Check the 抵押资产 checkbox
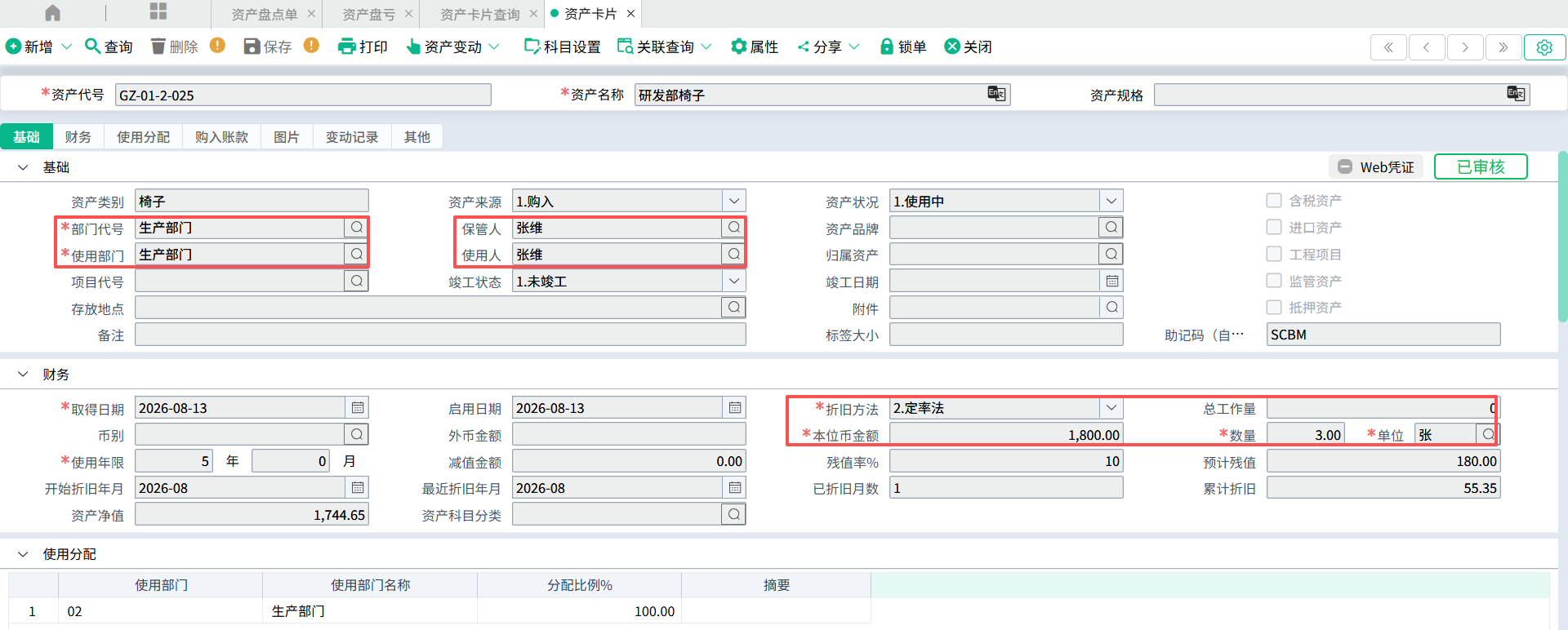This screenshot has height=630, width=1568. (x=1274, y=307)
